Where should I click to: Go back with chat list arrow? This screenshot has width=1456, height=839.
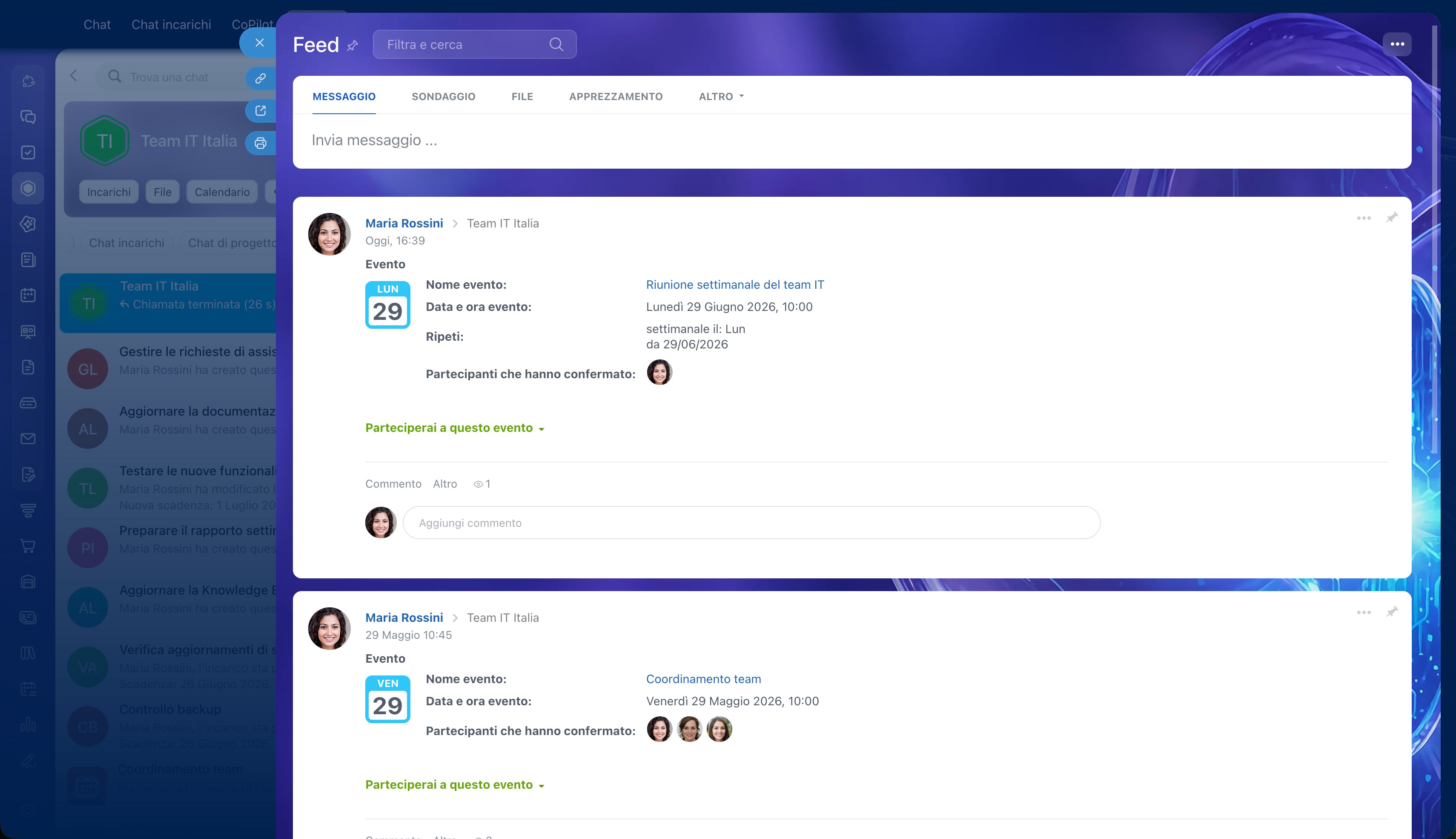74,76
